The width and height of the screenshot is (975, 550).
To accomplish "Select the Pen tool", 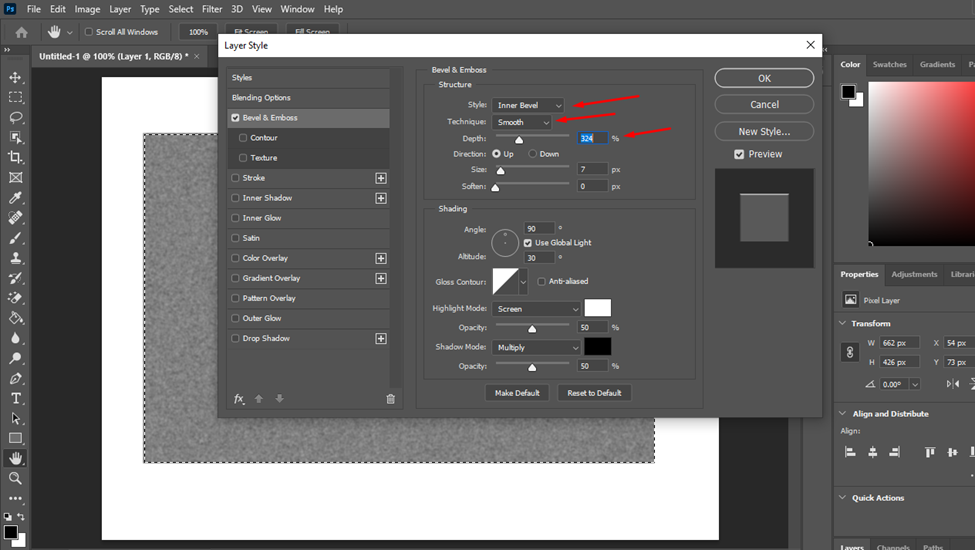I will pos(16,378).
